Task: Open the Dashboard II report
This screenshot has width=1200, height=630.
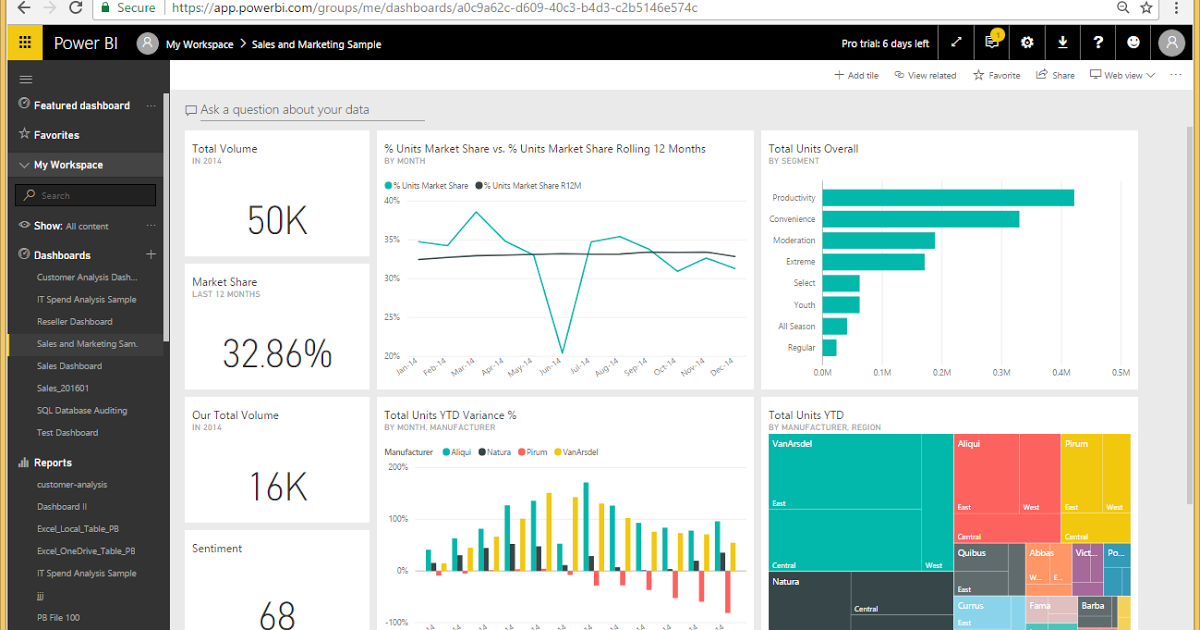Action: [x=62, y=507]
